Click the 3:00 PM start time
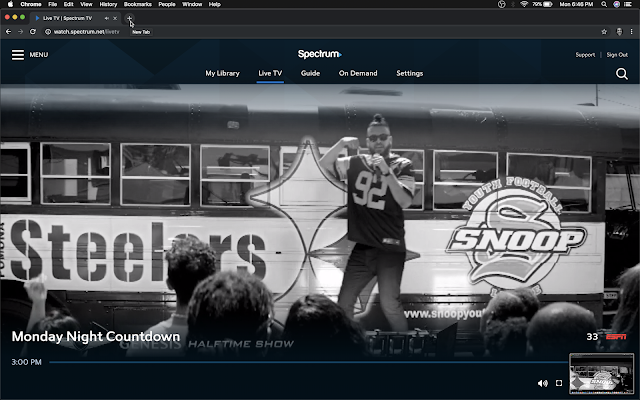 pyautogui.click(x=27, y=362)
